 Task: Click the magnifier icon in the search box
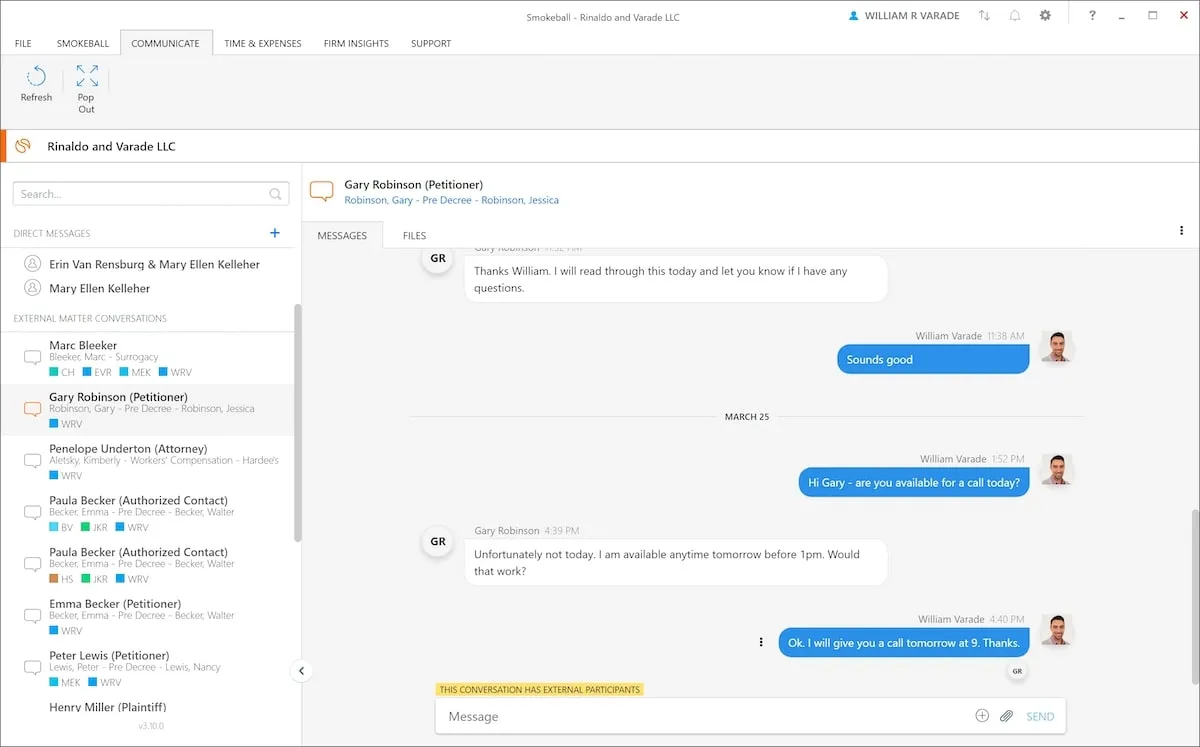click(275, 194)
